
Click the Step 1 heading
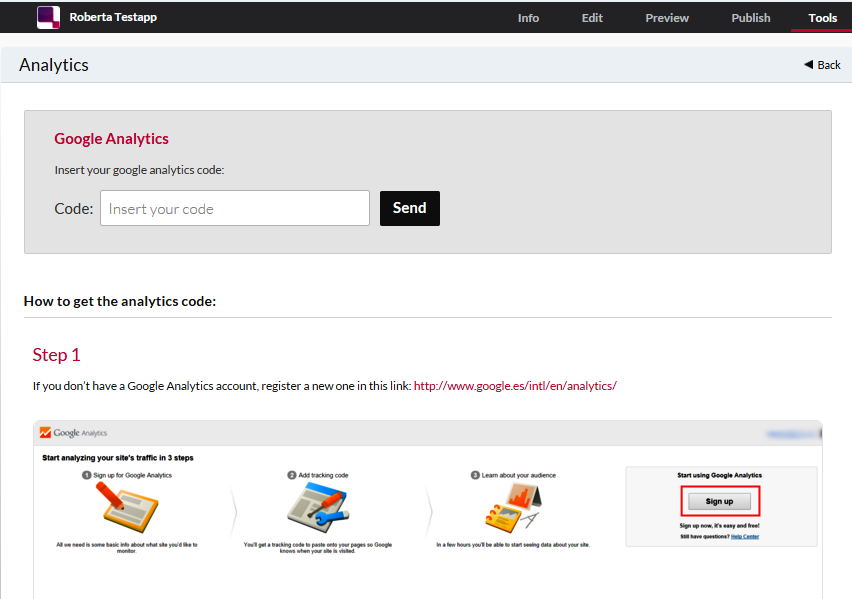coord(57,355)
